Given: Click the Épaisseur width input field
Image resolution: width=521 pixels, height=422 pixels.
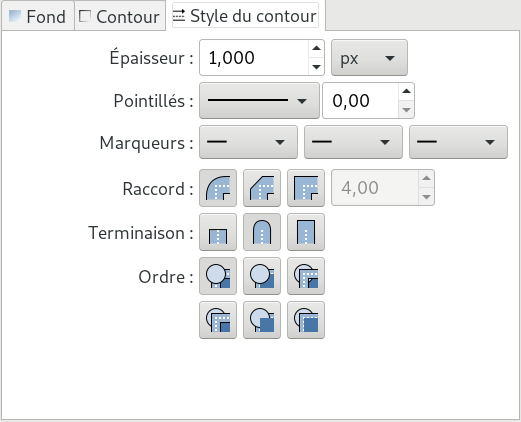Looking at the screenshot, I should coord(254,58).
